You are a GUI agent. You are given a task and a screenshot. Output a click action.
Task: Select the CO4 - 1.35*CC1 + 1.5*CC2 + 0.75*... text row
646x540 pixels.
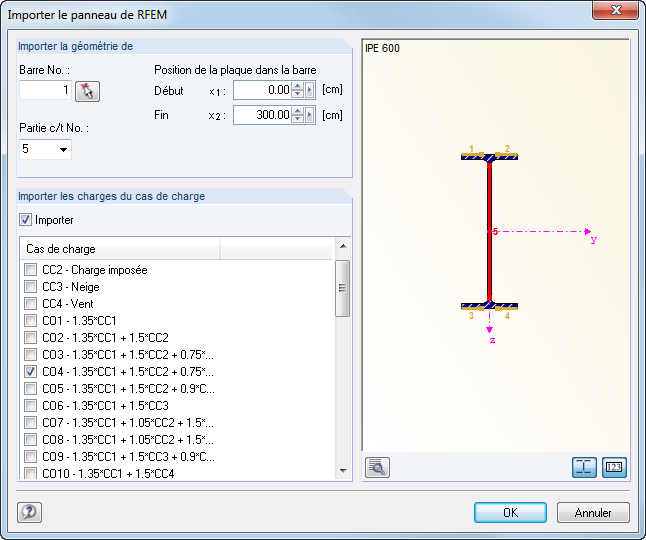[x=128, y=372]
